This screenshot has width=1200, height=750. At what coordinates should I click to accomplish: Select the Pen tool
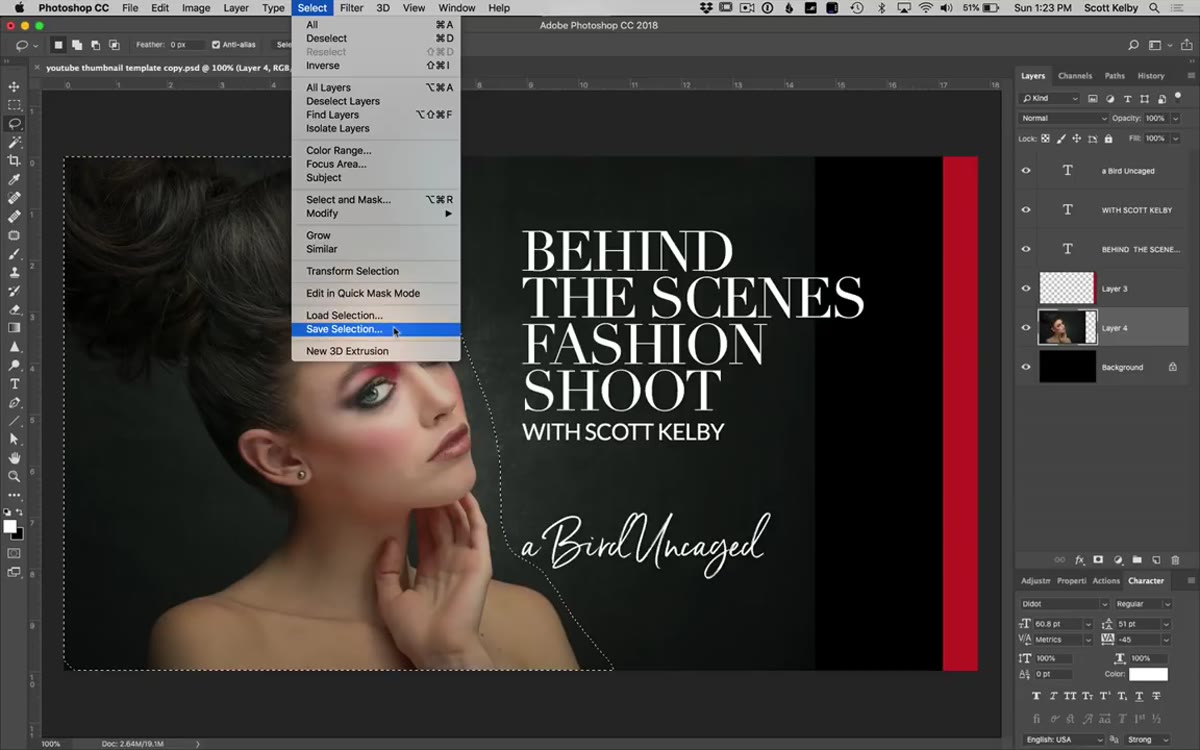tap(14, 402)
